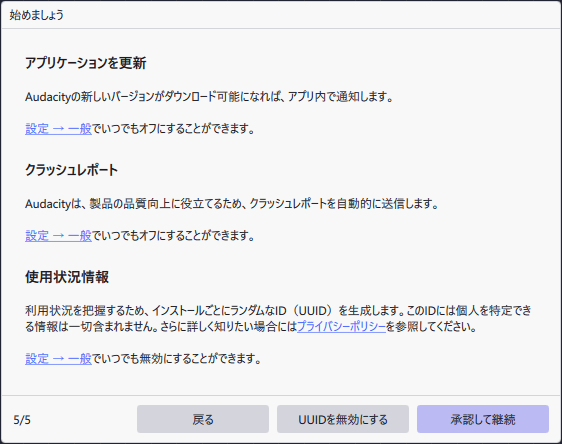This screenshot has width=562, height=444.
Task: Click the アプリケーションを更新 heading
Action: (86, 63)
